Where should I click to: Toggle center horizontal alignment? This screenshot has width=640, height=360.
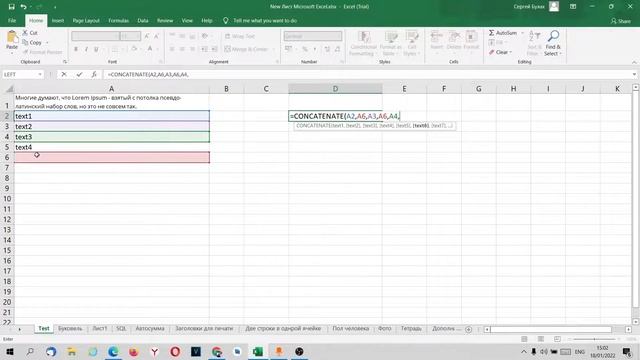tap(182, 49)
